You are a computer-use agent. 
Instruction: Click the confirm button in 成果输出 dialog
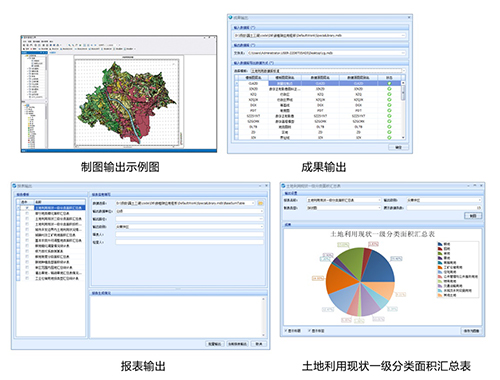[x=399, y=147]
